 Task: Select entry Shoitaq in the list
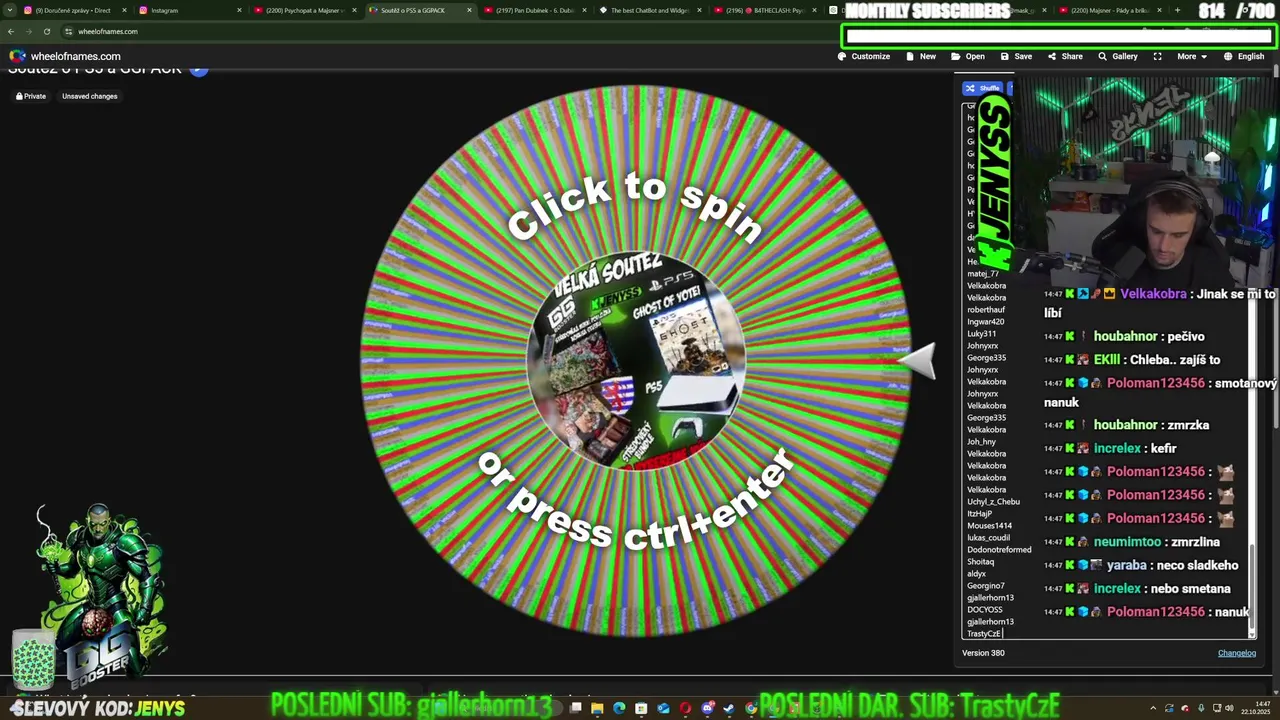coord(980,562)
